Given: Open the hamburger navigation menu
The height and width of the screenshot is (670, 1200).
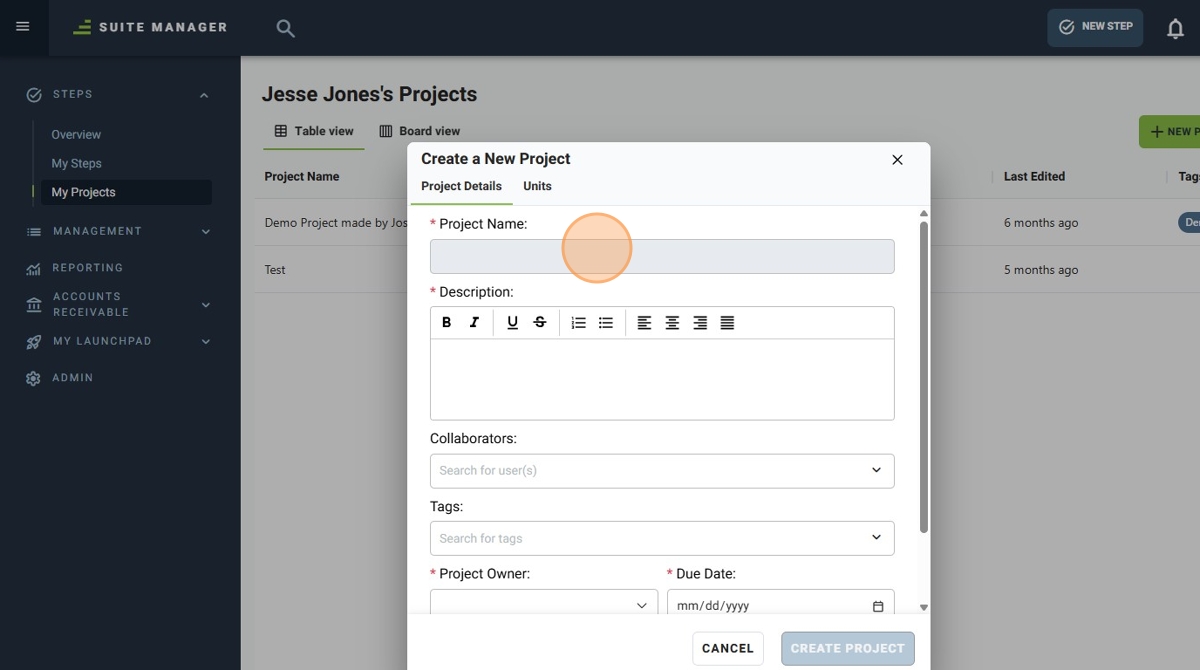Looking at the screenshot, I should click(x=23, y=27).
